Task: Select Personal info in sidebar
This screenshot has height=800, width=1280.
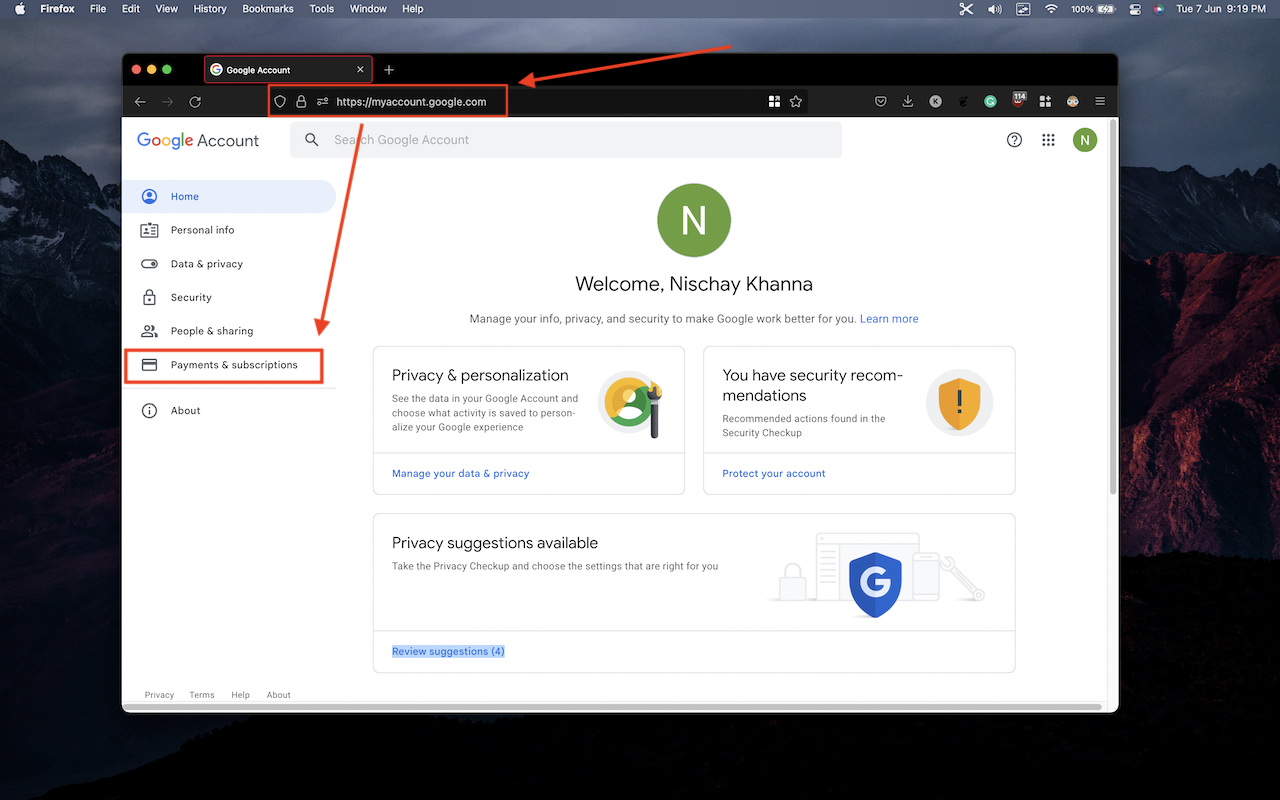Action: pyautogui.click(x=202, y=230)
